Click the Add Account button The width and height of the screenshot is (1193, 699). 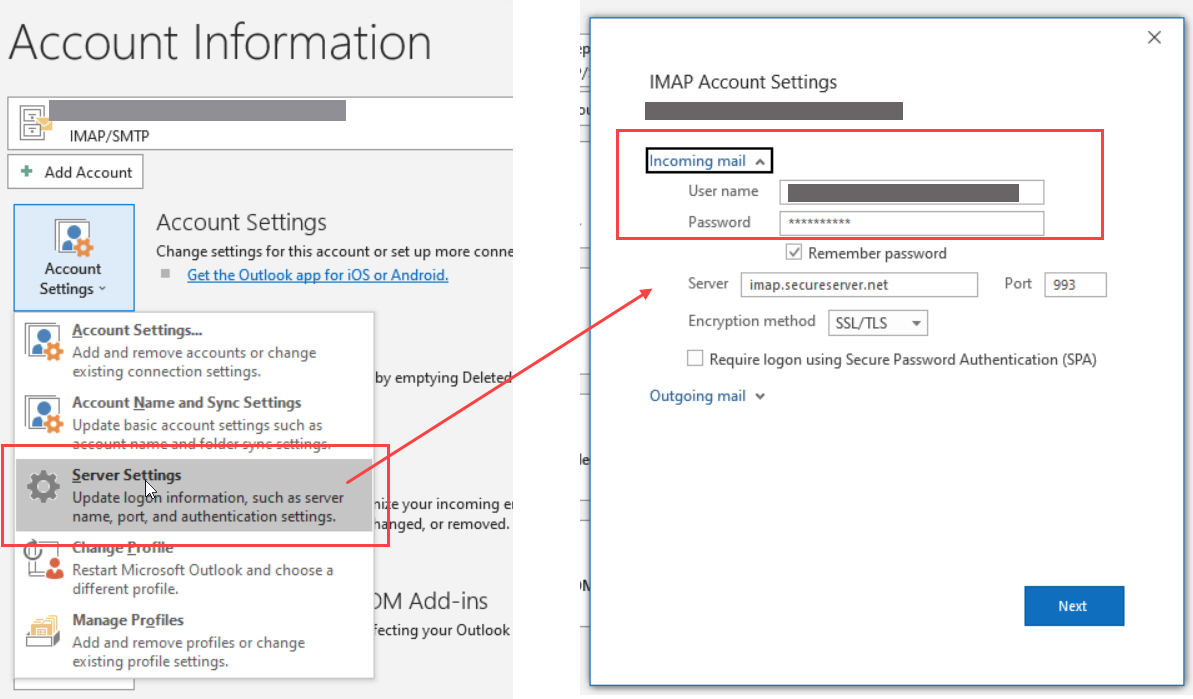[x=75, y=172]
